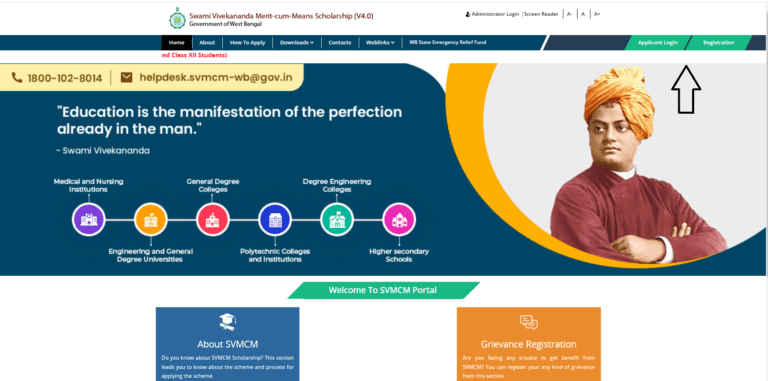Expand the Weblinks dropdown menu
The height and width of the screenshot is (381, 768).
pyautogui.click(x=380, y=43)
